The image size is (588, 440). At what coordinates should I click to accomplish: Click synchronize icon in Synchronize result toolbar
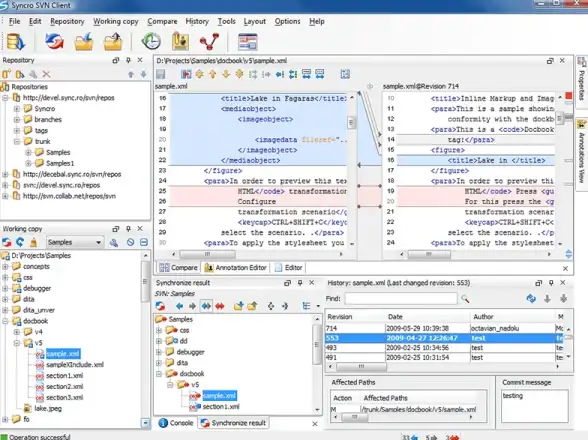pyautogui.click(x=160, y=306)
